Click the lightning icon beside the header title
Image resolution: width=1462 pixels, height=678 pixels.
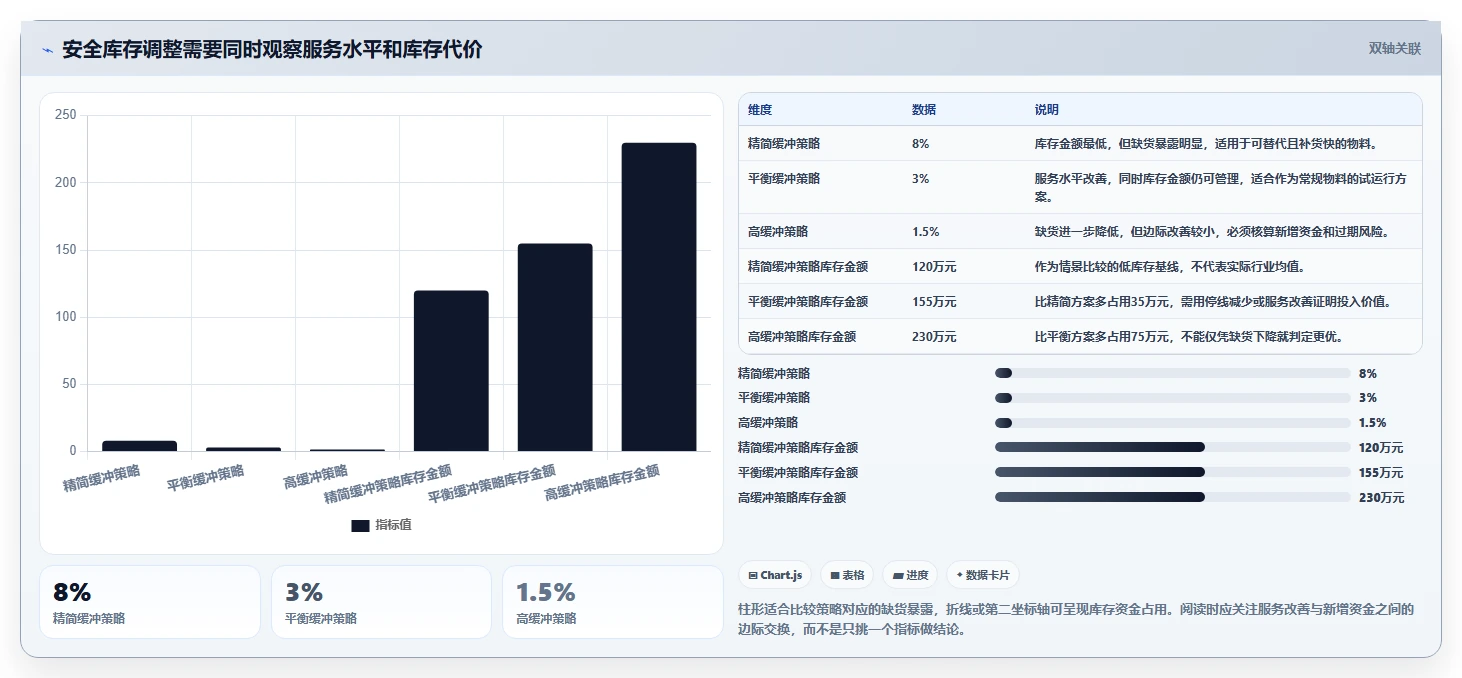coord(47,50)
